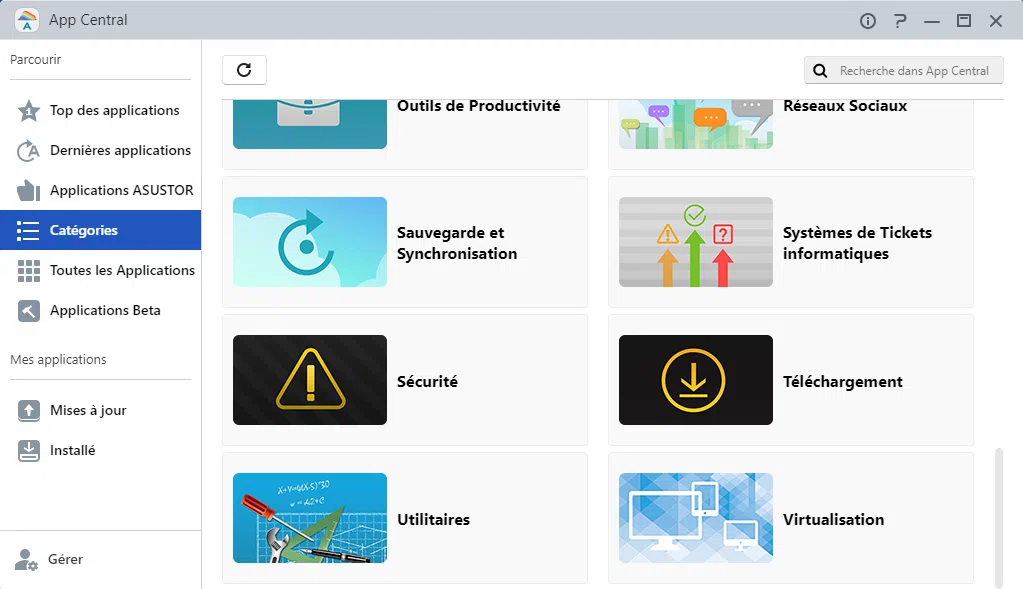Click the Sauvegarde et Synchronisation thumbnail
Image resolution: width=1023 pixels, height=589 pixels.
(x=310, y=242)
